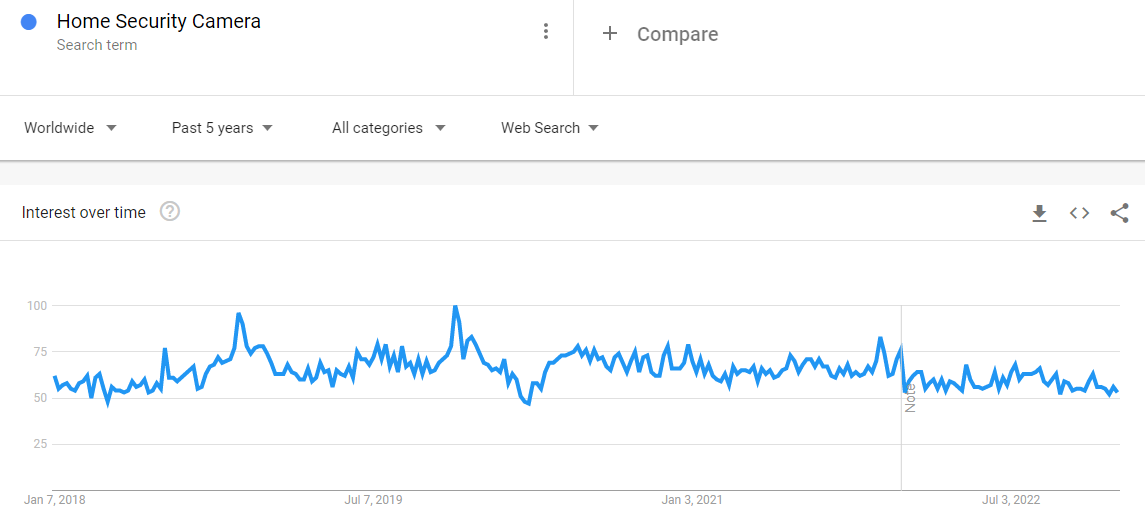Click the Interest over time heading

(x=84, y=212)
